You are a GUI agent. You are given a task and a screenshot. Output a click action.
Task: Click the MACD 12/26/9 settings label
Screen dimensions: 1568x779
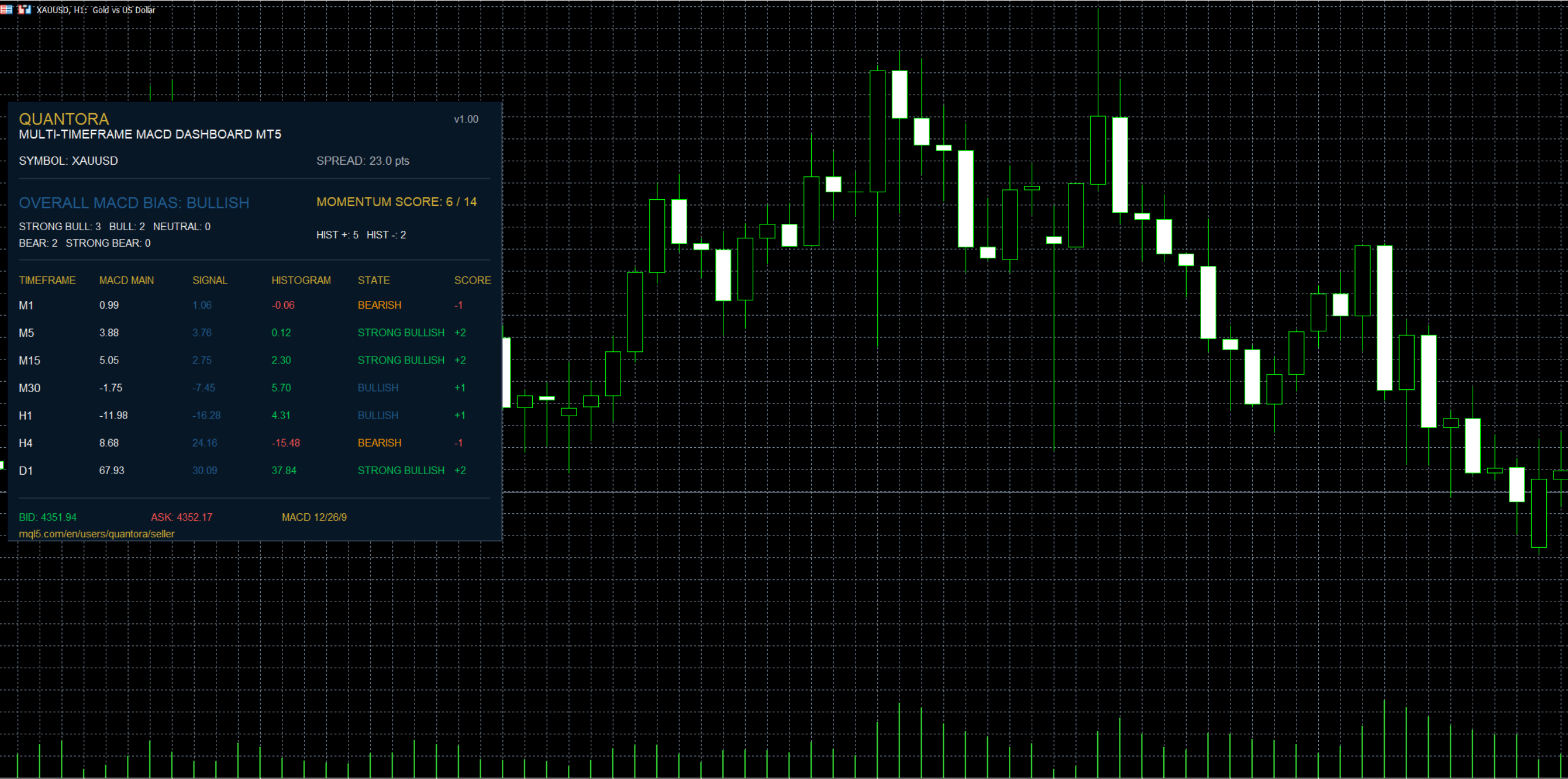(x=314, y=517)
